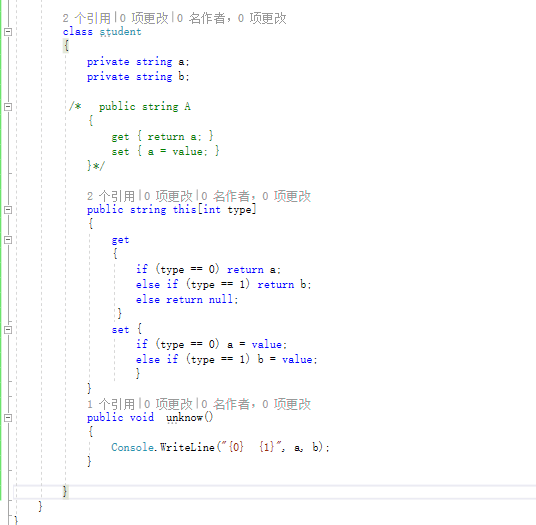Screen dimensions: 536x525
Task: Click the method name 'unknow'
Action: click(x=185, y=417)
